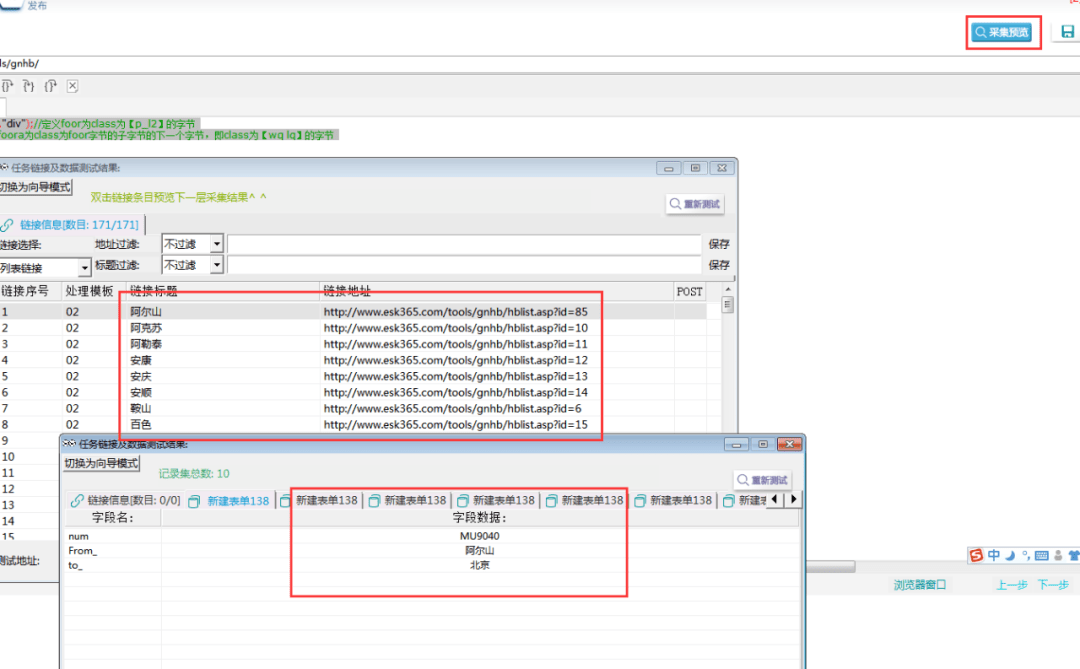
Task: Click 重新测试 in the back test-result window
Action: pyautogui.click(x=694, y=204)
